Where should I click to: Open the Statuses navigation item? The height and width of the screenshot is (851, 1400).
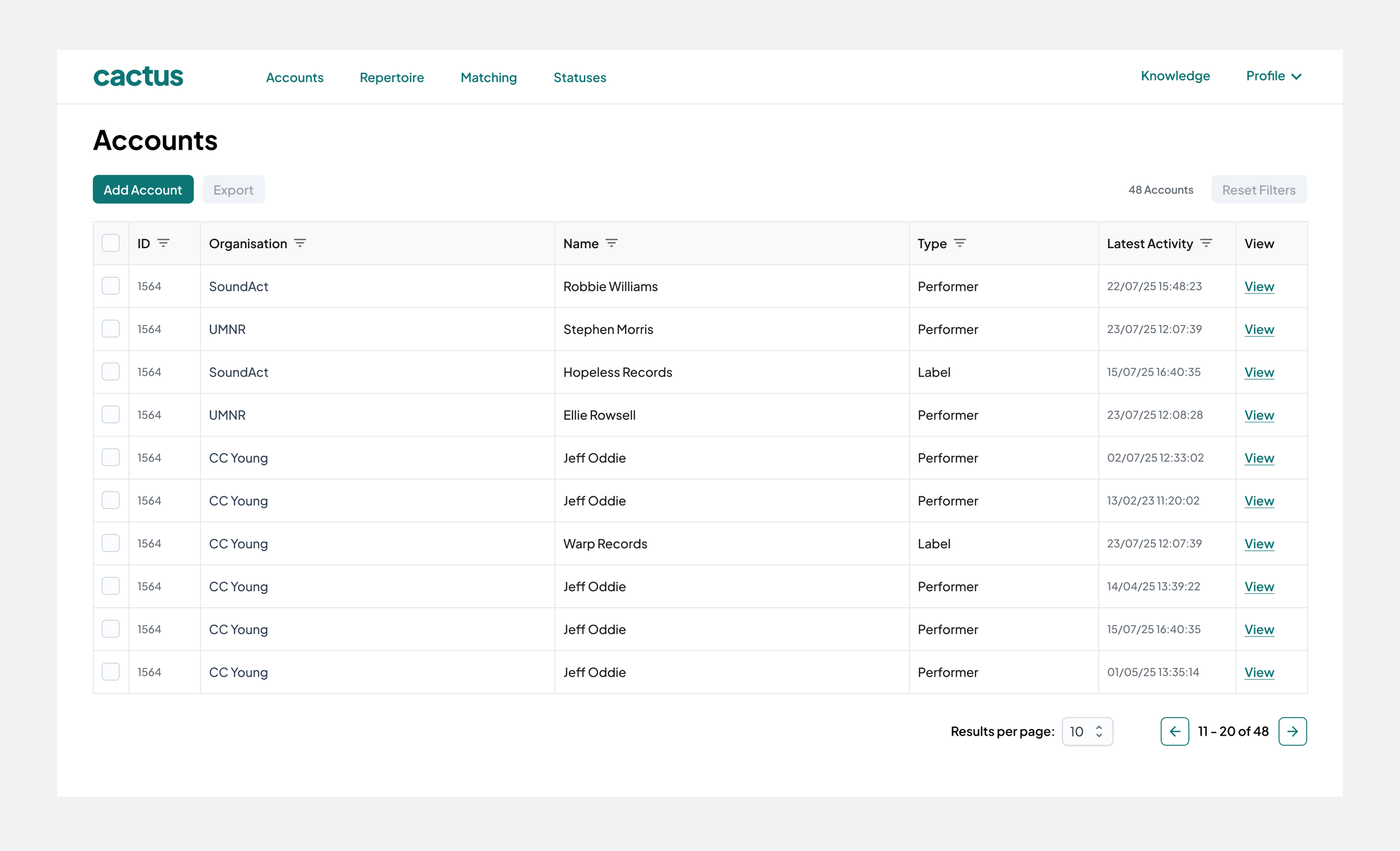tap(580, 77)
